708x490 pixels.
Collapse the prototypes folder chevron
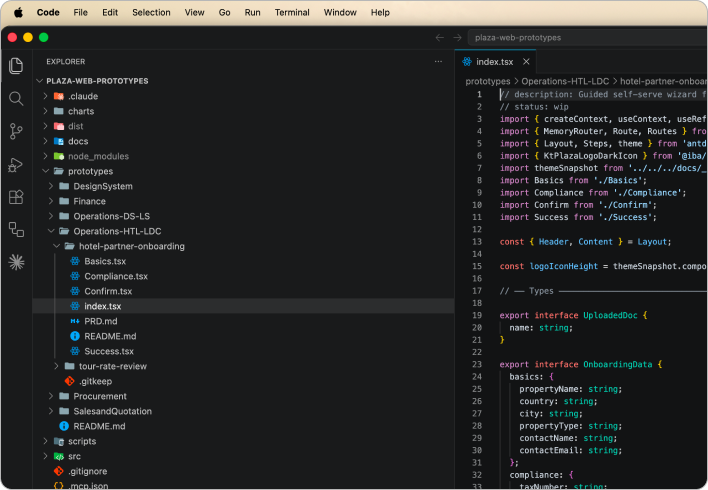(x=45, y=171)
